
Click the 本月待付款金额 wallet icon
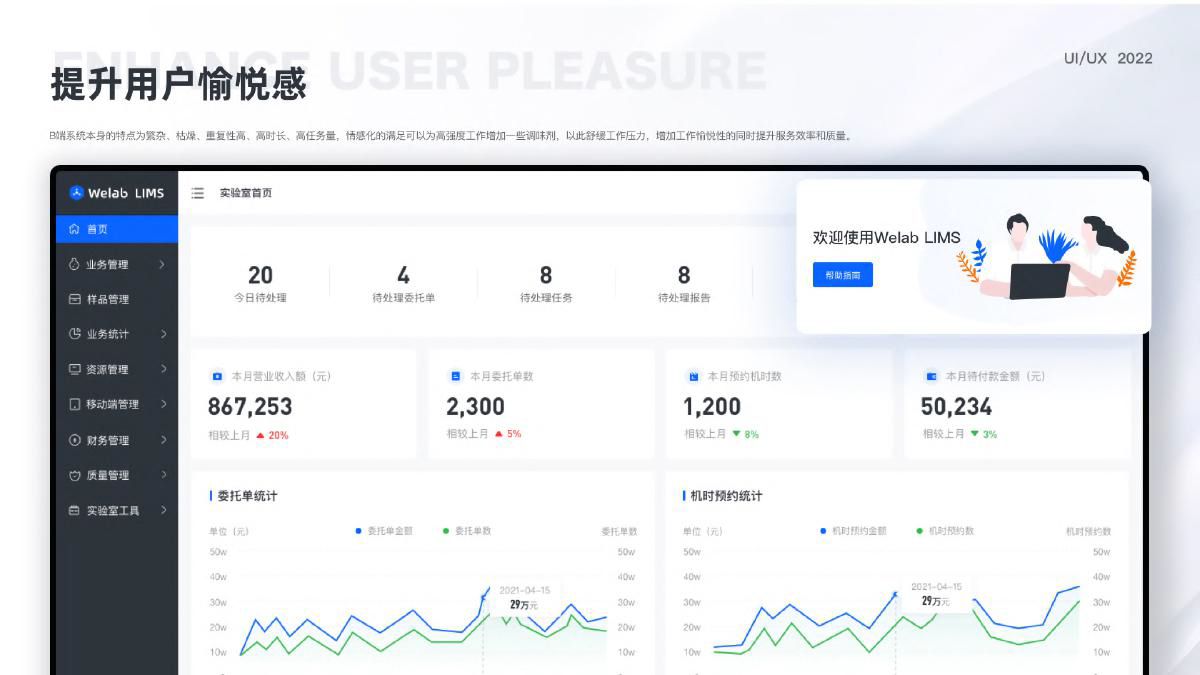tap(932, 377)
